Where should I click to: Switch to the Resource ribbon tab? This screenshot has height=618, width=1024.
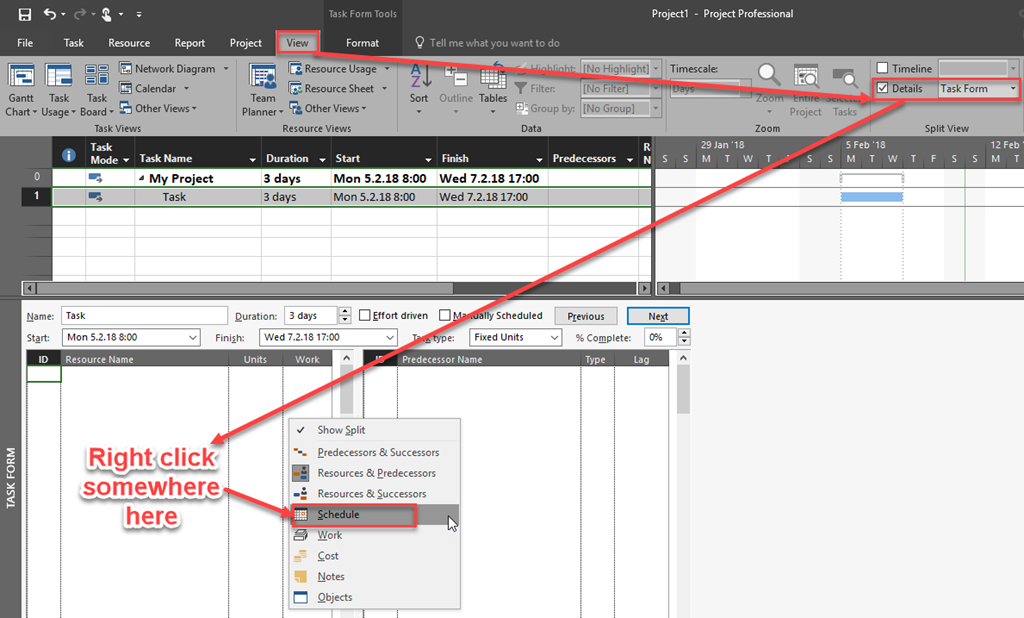(x=129, y=43)
